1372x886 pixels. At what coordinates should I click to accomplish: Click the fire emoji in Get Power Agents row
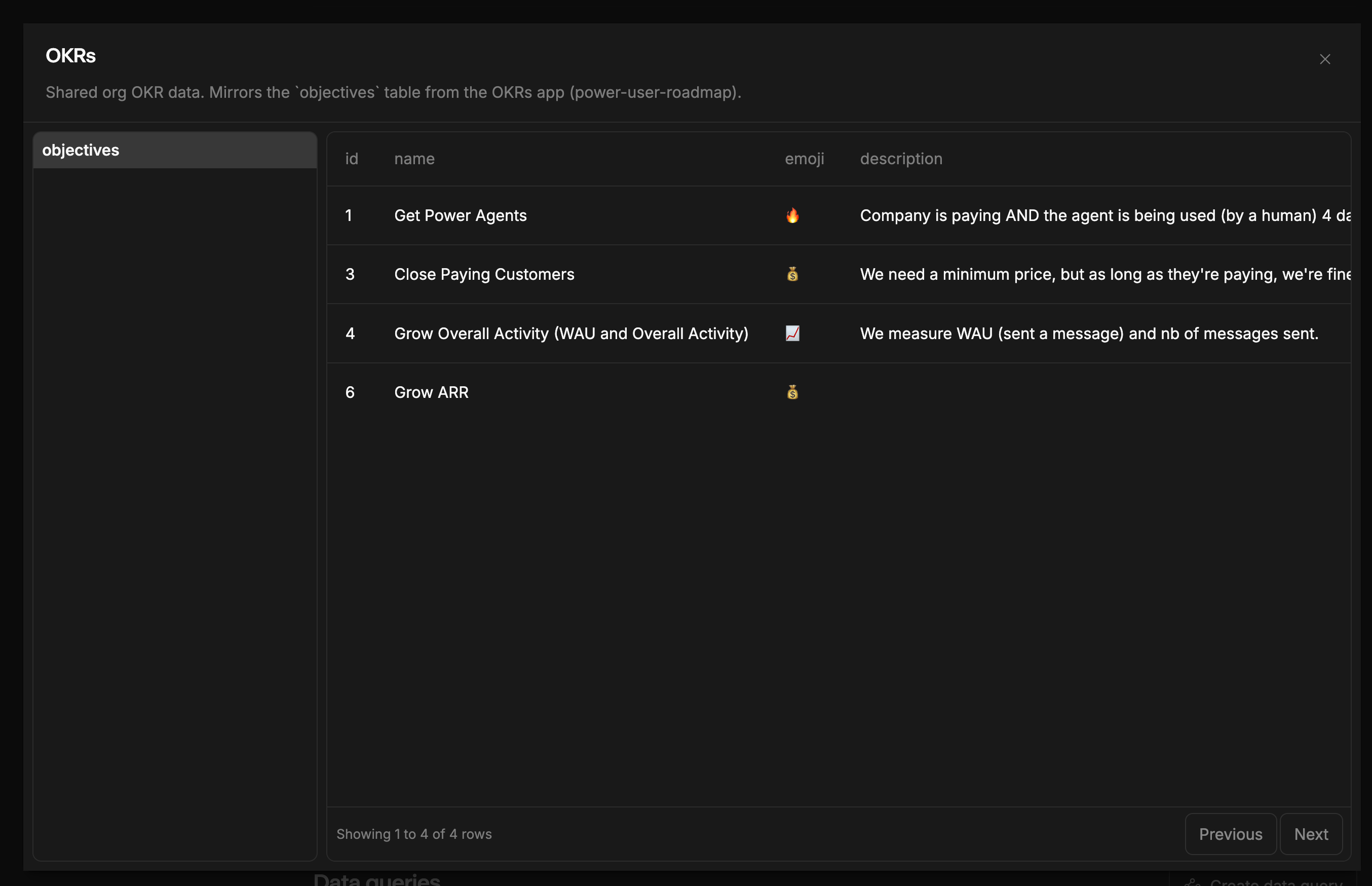(792, 215)
